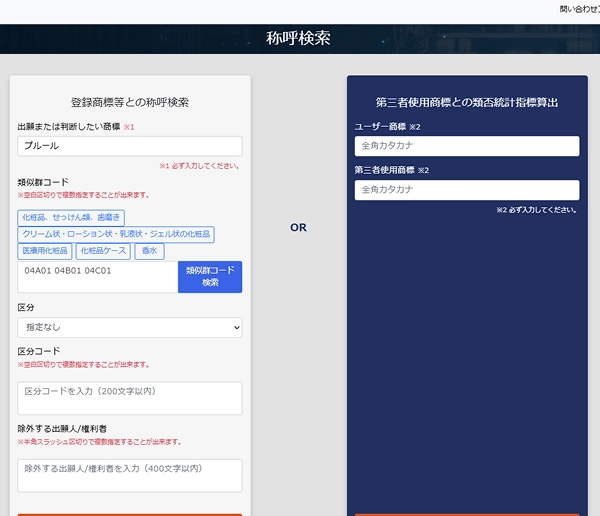Viewport: 600px width, 516px height.
Task: Click the 香水 tag
Action: coord(149,251)
